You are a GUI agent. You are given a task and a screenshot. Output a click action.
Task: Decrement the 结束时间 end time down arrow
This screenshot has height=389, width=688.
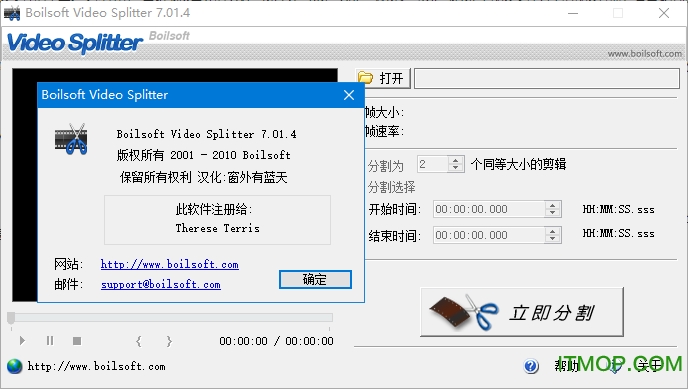[552, 239]
